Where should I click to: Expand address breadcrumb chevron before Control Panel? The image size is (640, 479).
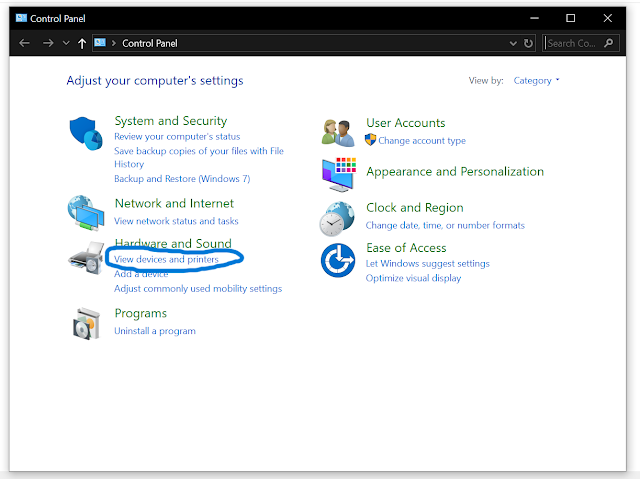pyautogui.click(x=114, y=43)
